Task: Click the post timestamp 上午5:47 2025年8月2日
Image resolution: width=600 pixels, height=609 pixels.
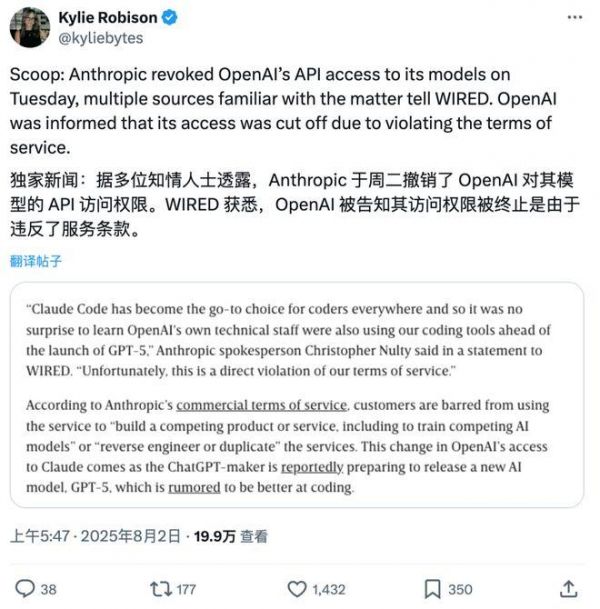Action: (x=95, y=536)
